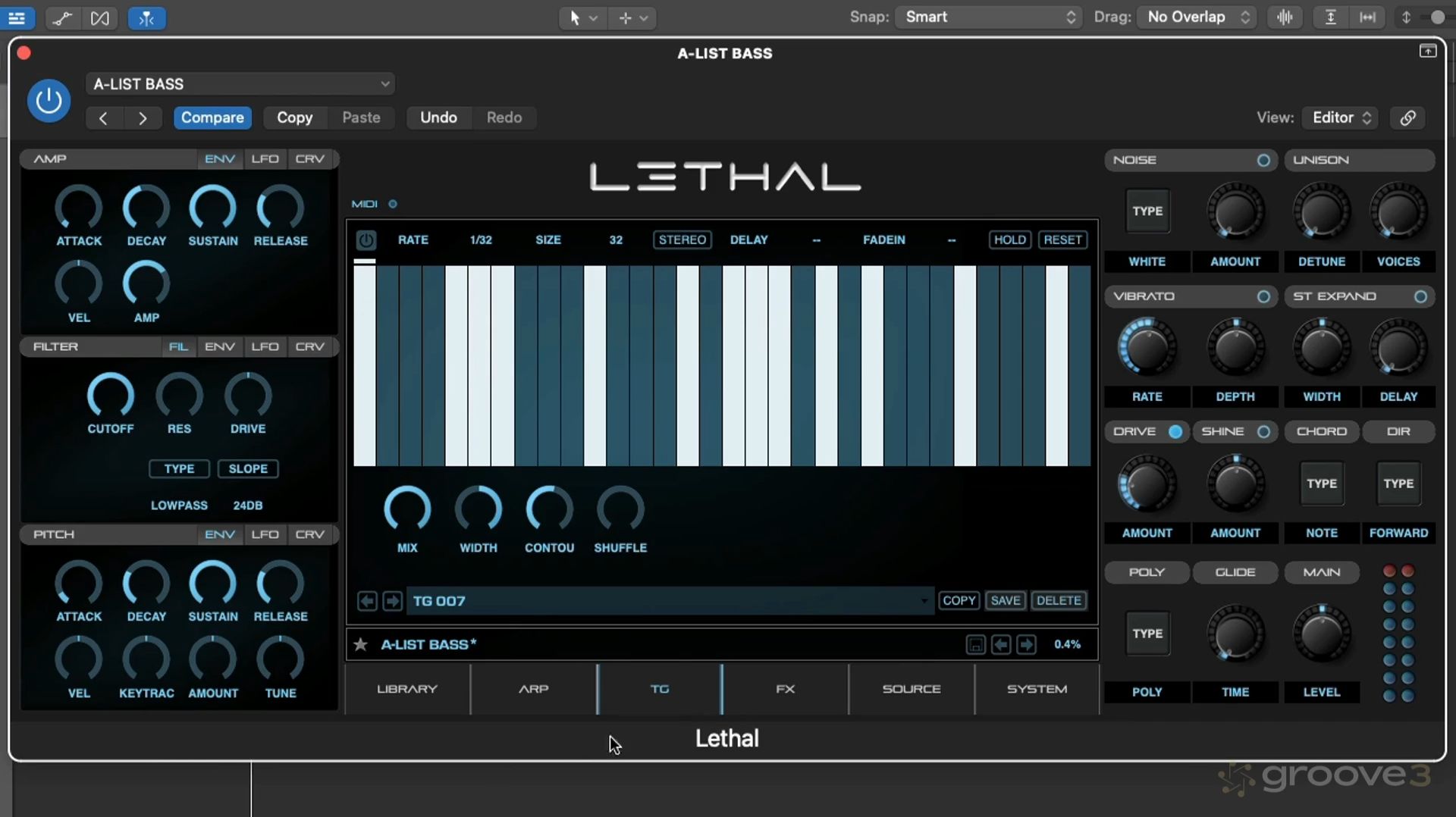Enable the Shine section toggle

click(x=1263, y=431)
